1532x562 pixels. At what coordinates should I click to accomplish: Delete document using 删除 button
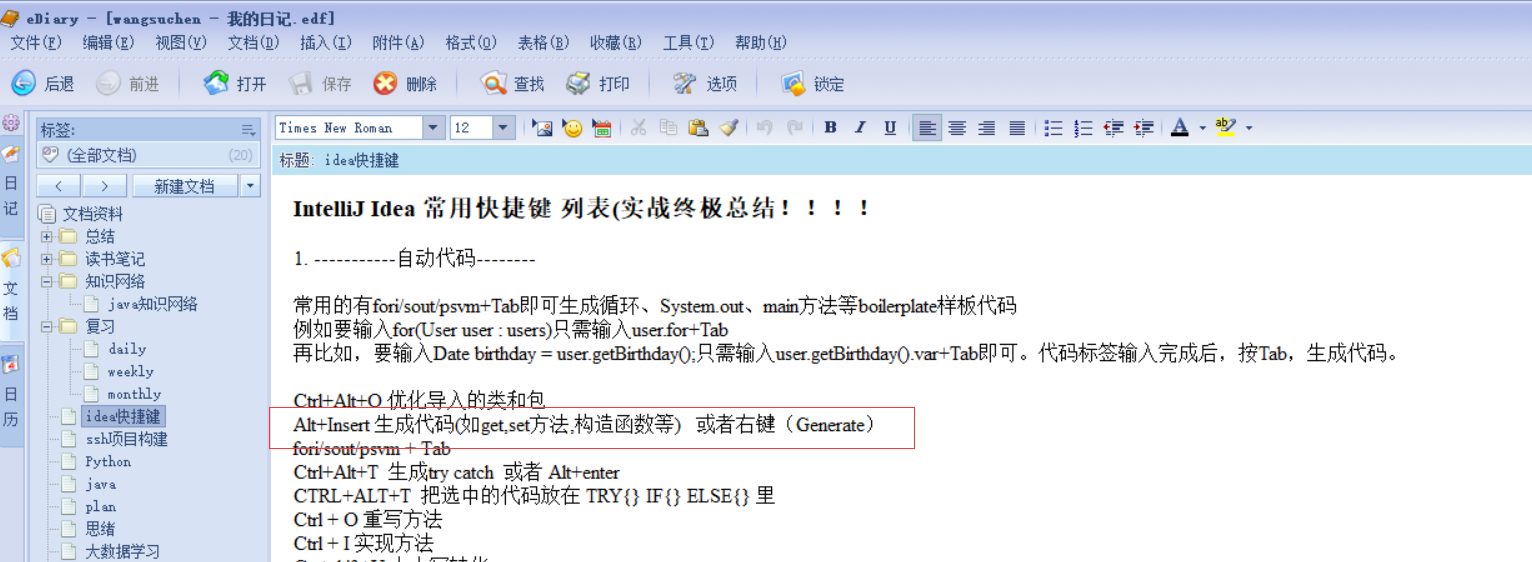[x=405, y=84]
